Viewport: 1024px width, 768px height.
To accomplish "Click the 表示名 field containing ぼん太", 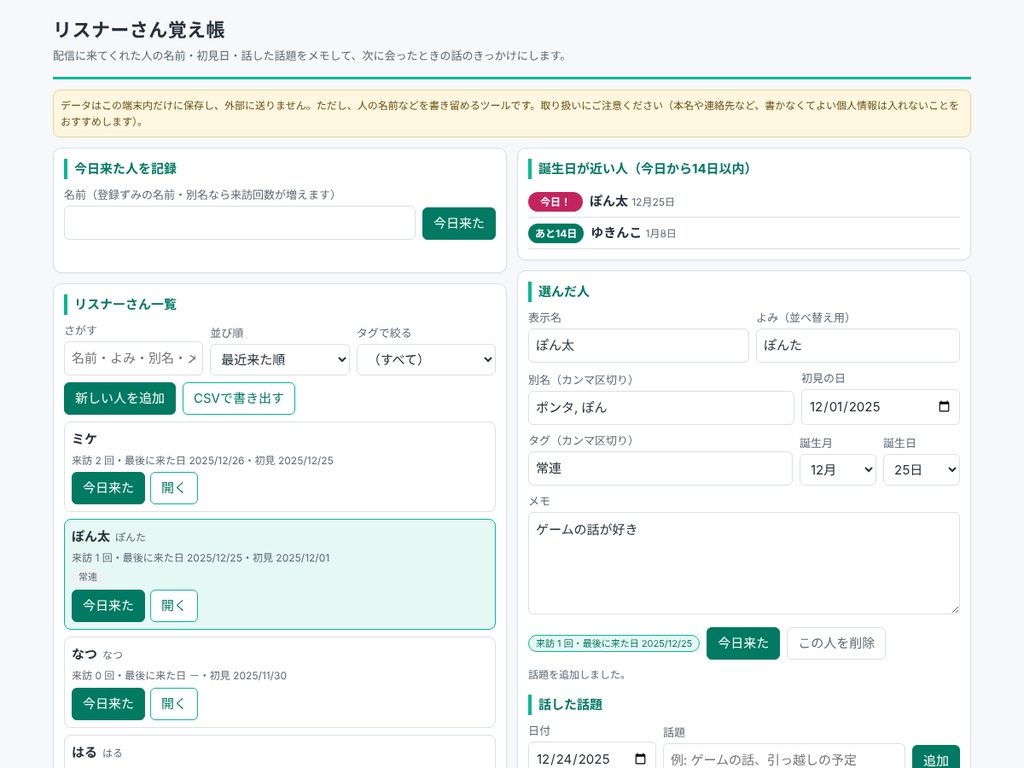I will [x=639, y=345].
